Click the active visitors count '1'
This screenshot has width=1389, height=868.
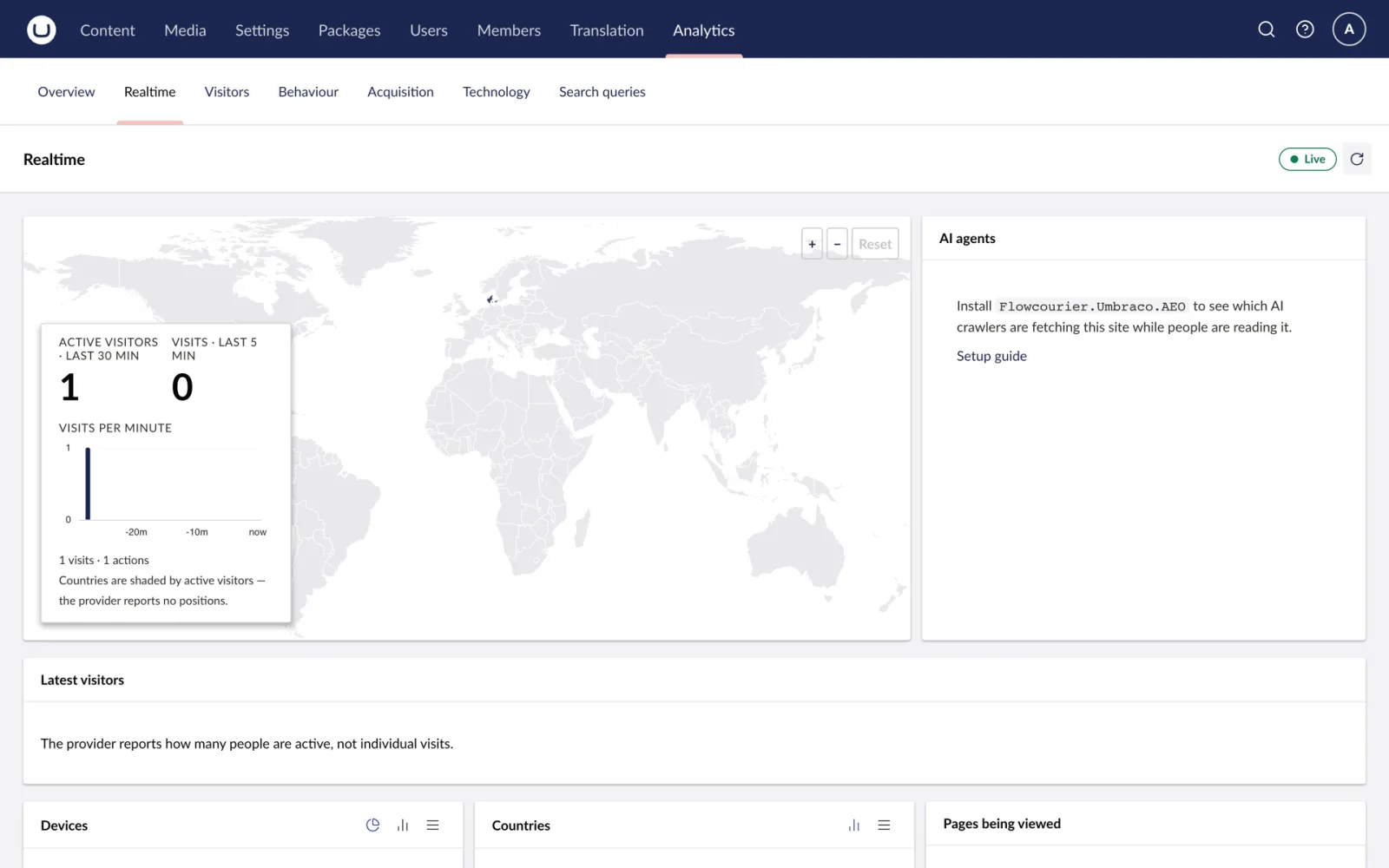69,387
